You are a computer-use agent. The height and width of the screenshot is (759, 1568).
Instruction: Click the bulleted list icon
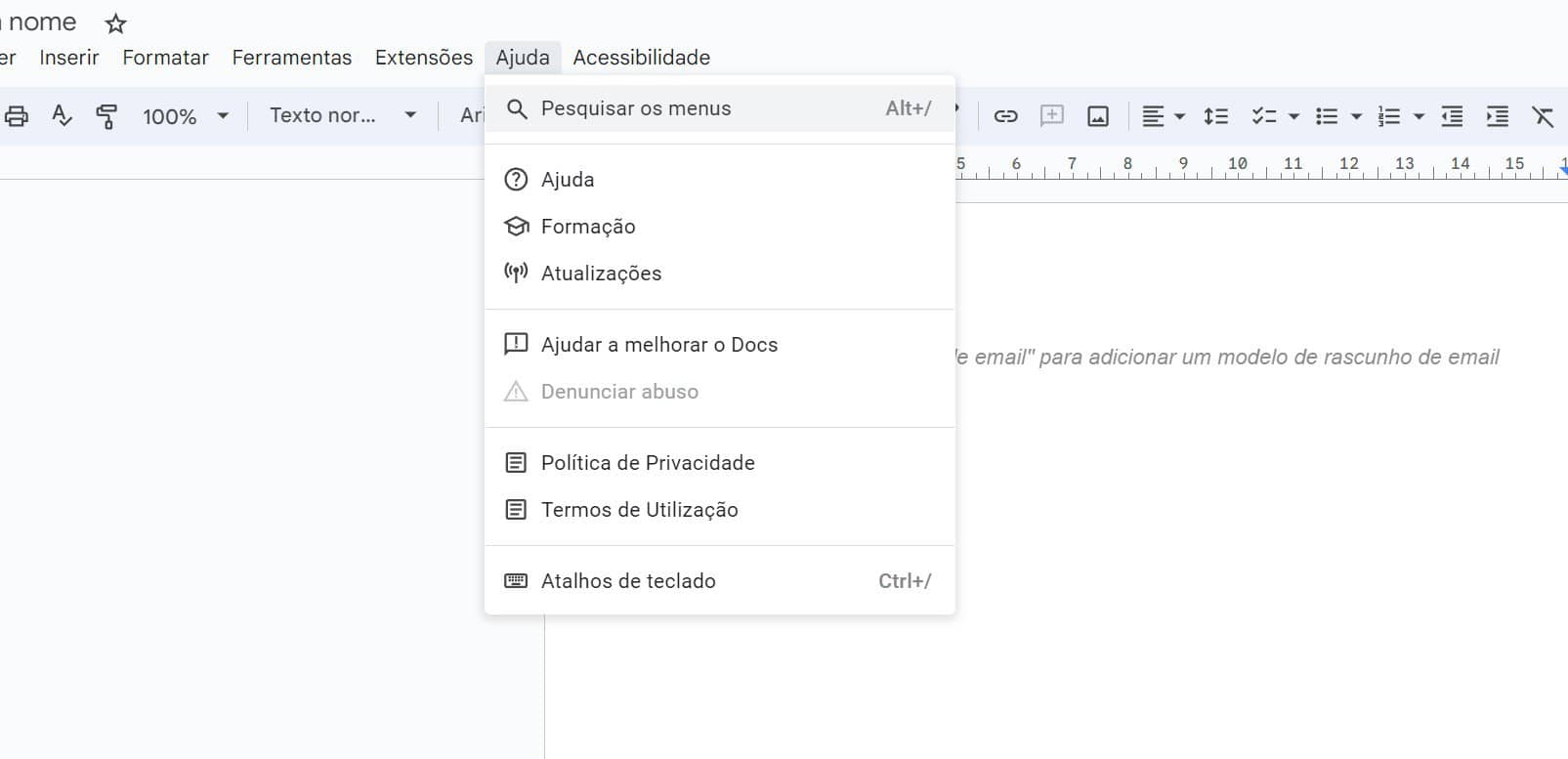1326,116
